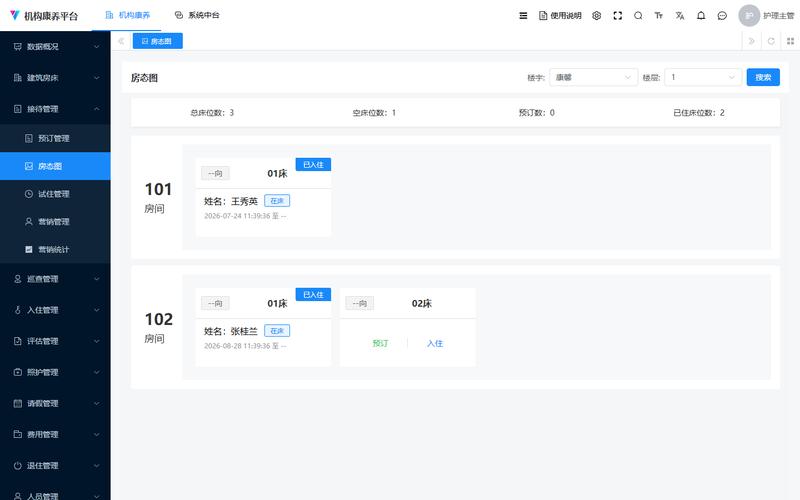This screenshot has width=800, height=500.
Task: Click the 102 room number
Action: tap(159, 319)
